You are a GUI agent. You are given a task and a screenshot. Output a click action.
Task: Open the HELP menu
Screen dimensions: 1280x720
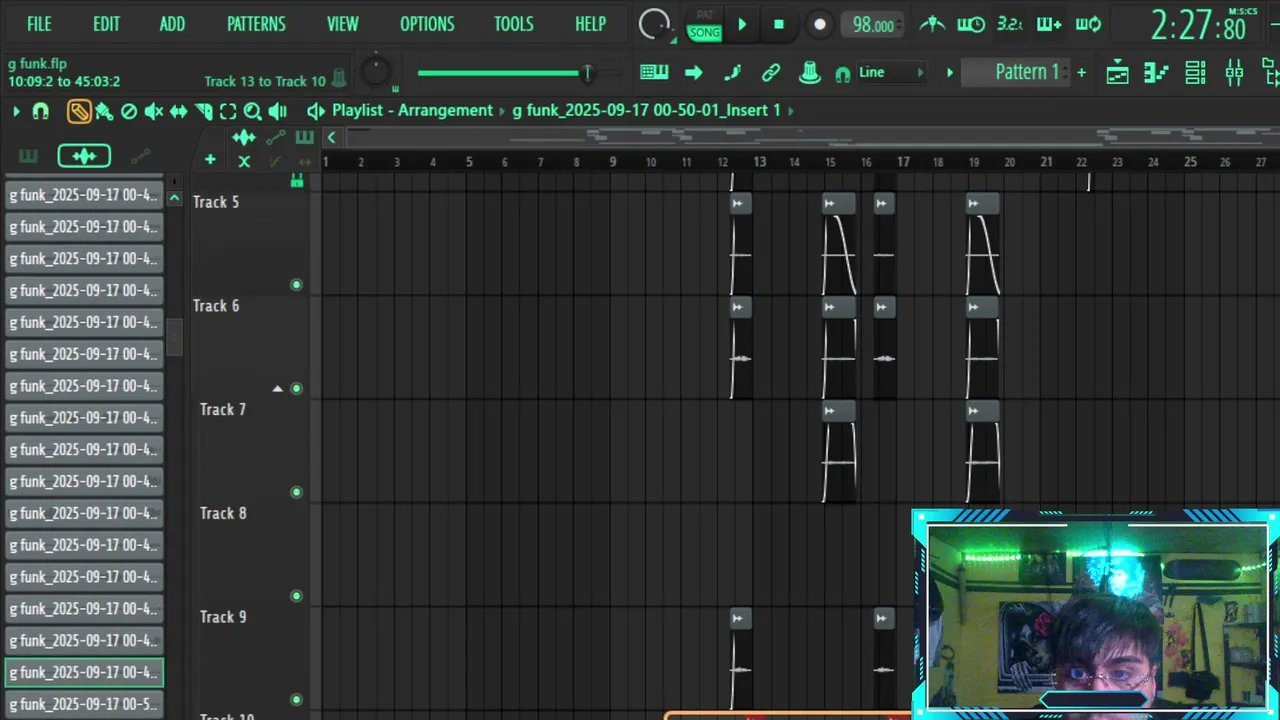tap(590, 24)
